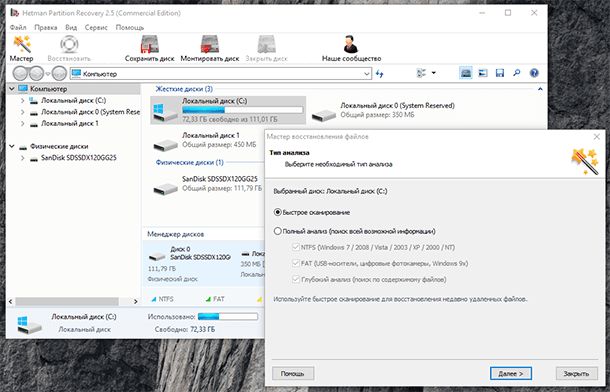This screenshot has width=610, height=392.
Task: Click the Сохранить диск toolbar icon
Action: click(149, 44)
